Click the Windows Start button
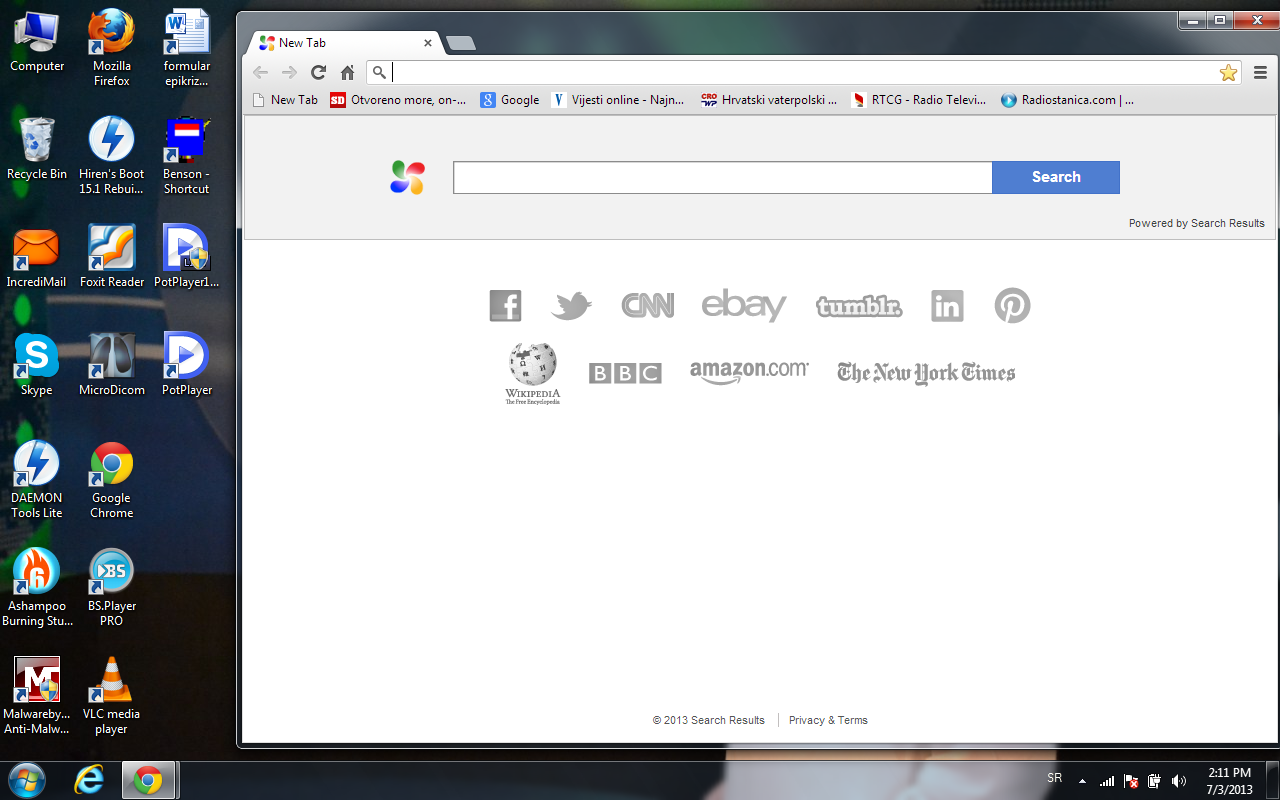 coord(26,780)
